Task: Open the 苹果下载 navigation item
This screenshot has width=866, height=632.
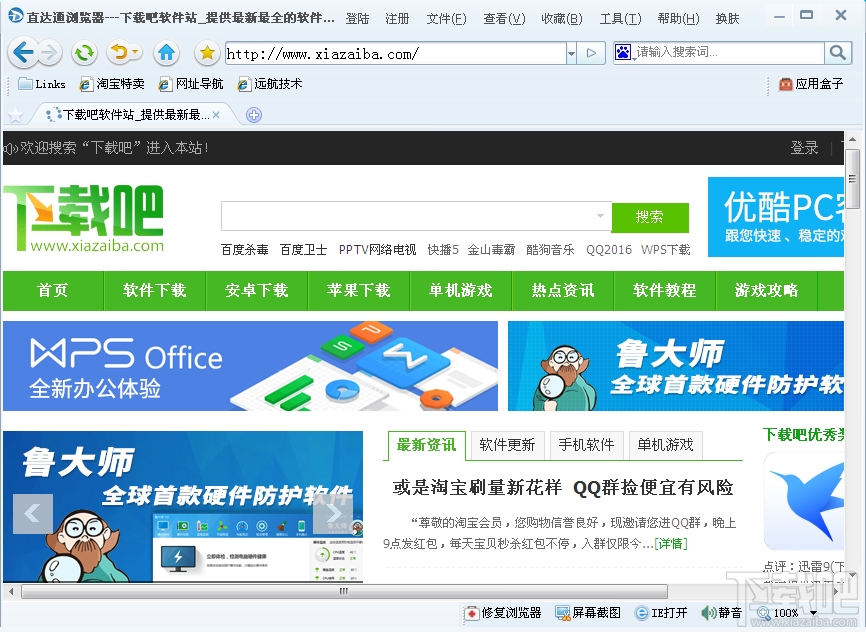Action: (x=358, y=291)
